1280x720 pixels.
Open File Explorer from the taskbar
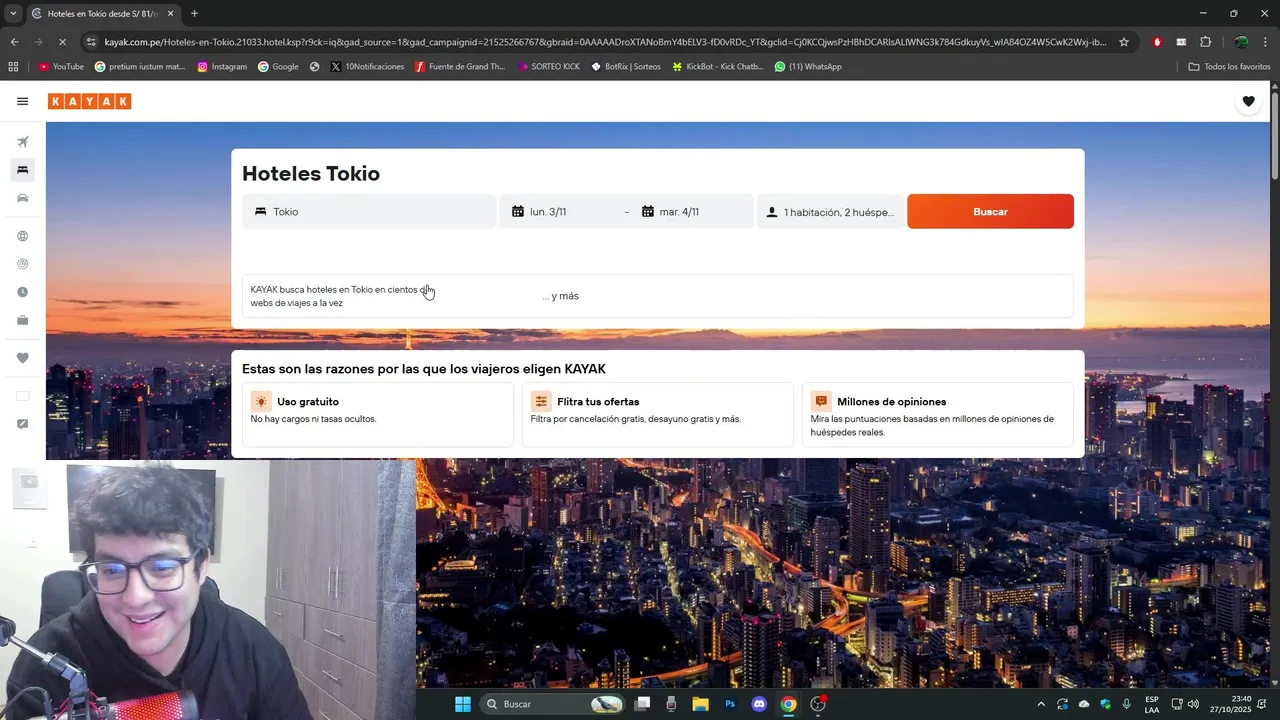coord(700,704)
